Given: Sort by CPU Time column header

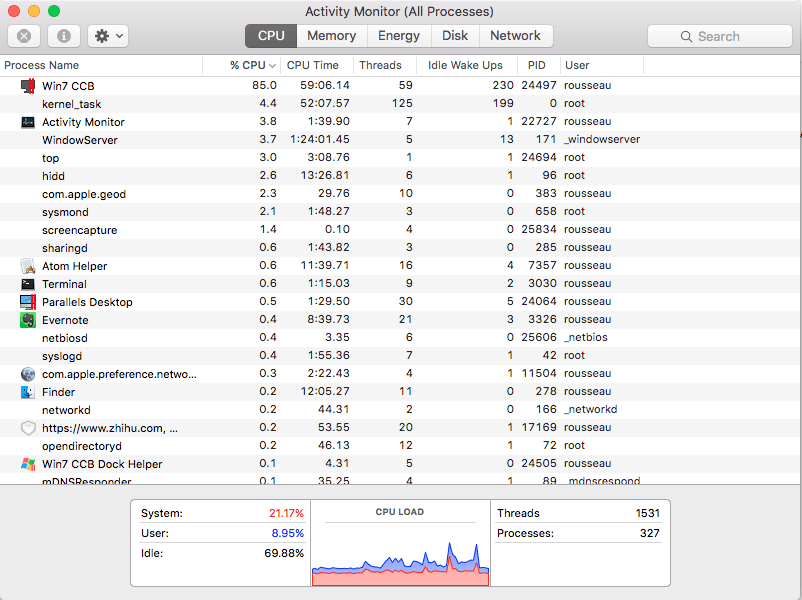Looking at the screenshot, I should pyautogui.click(x=317, y=65).
